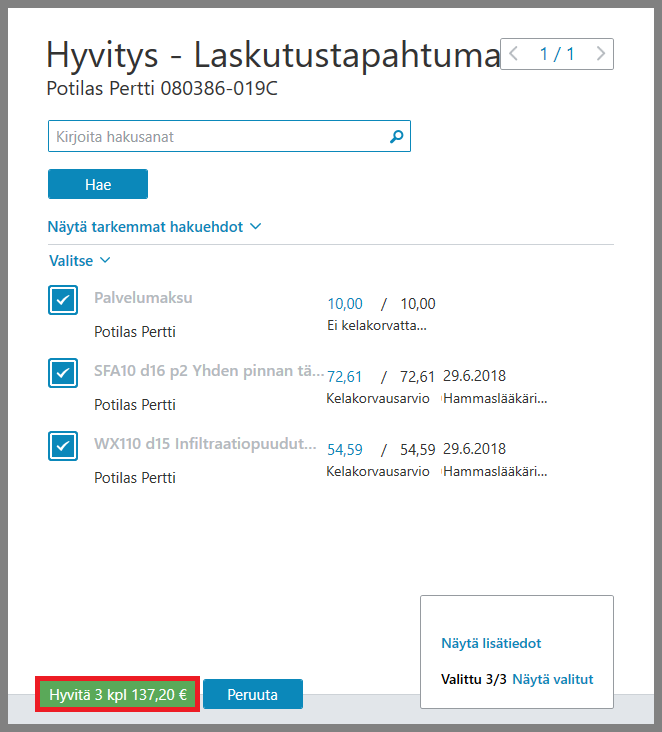Click the Peruuta button
The image size is (662, 732).
tap(253, 694)
